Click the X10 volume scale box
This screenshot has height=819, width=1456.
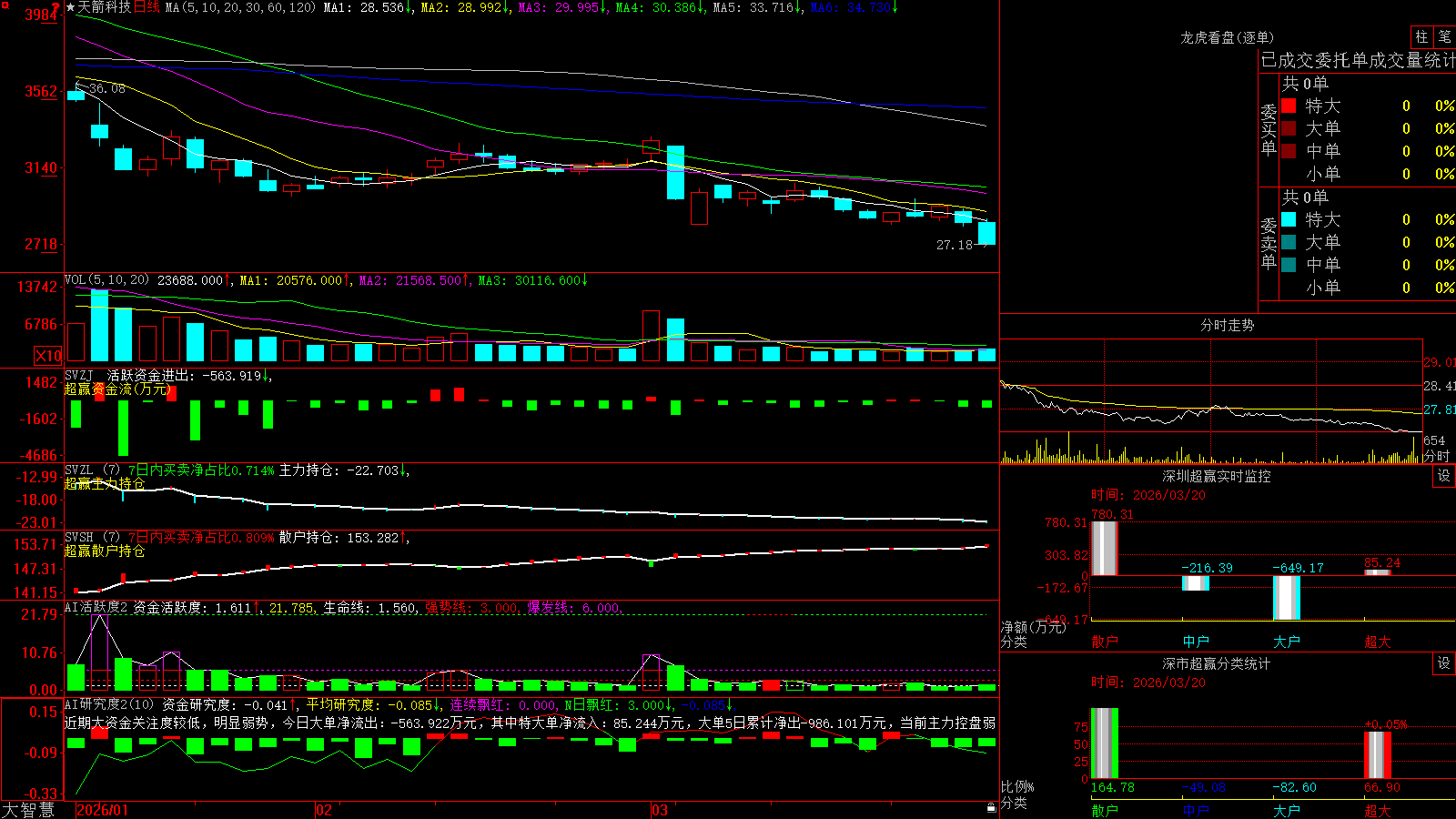pyautogui.click(x=48, y=356)
